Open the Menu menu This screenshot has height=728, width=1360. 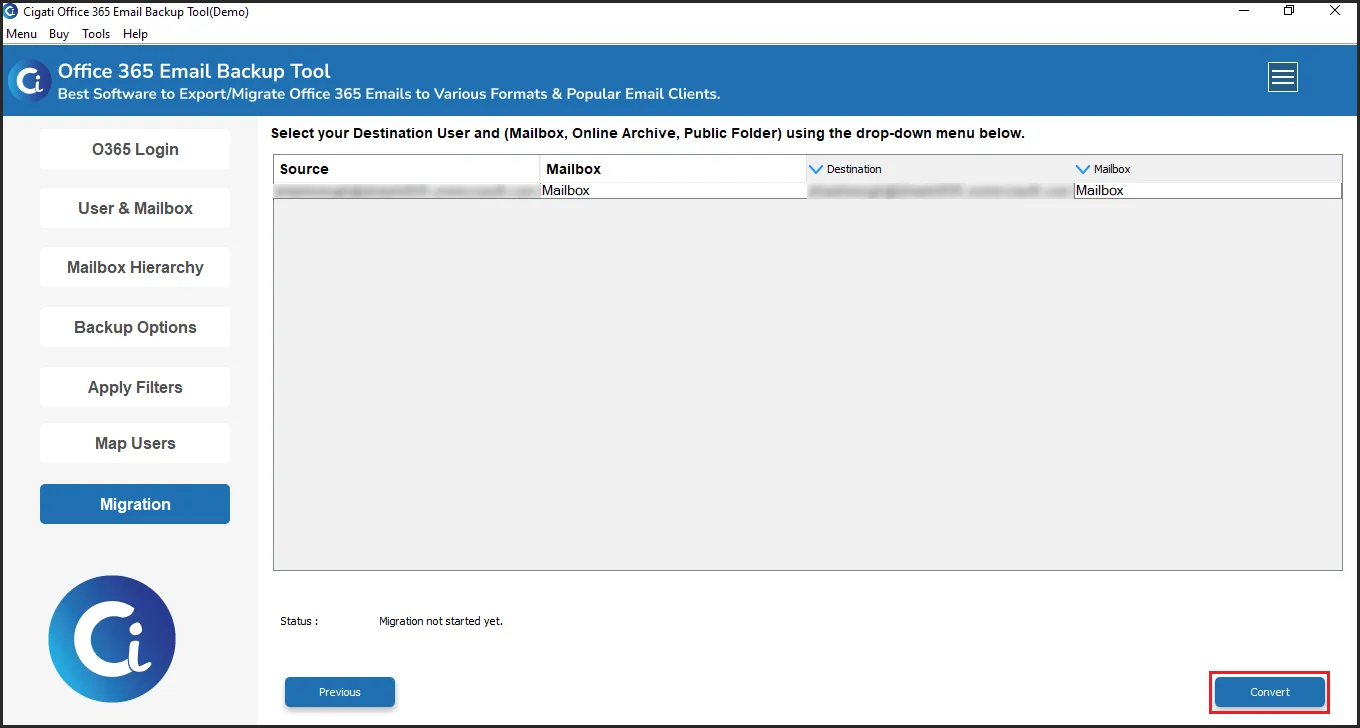pyautogui.click(x=21, y=34)
